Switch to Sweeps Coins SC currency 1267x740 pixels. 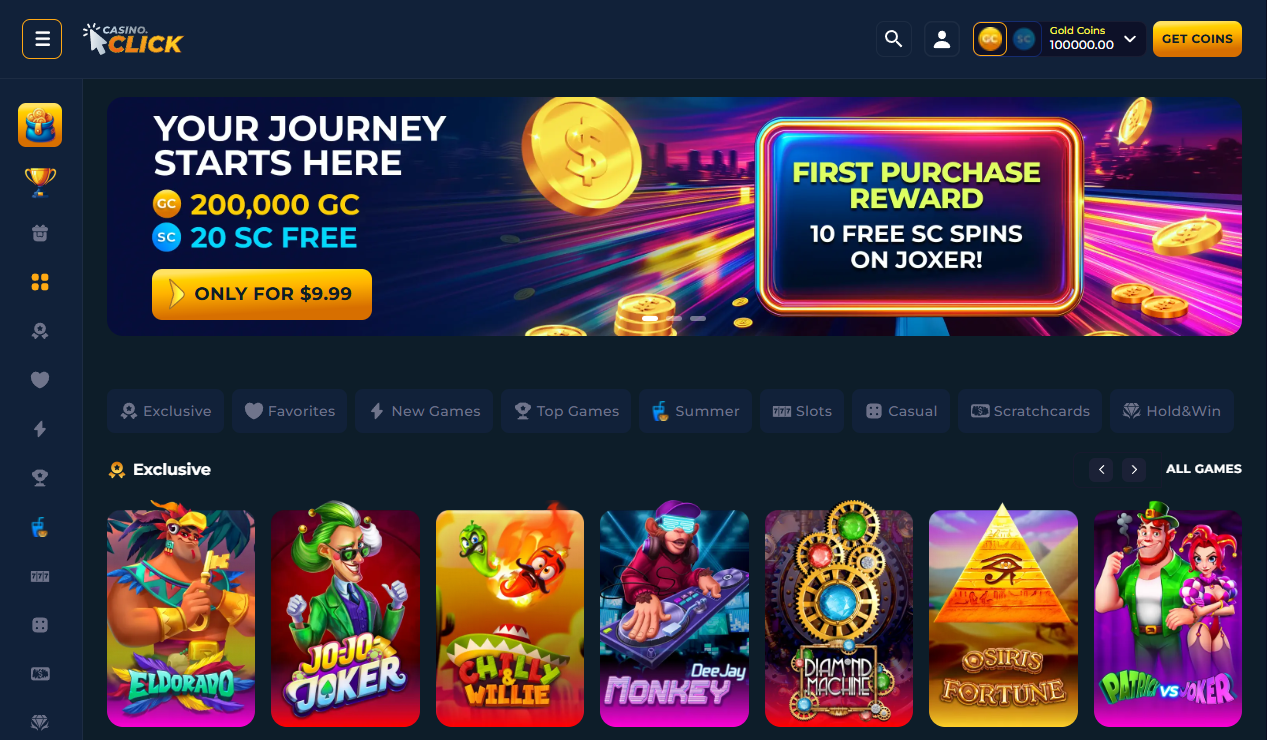(x=1023, y=39)
